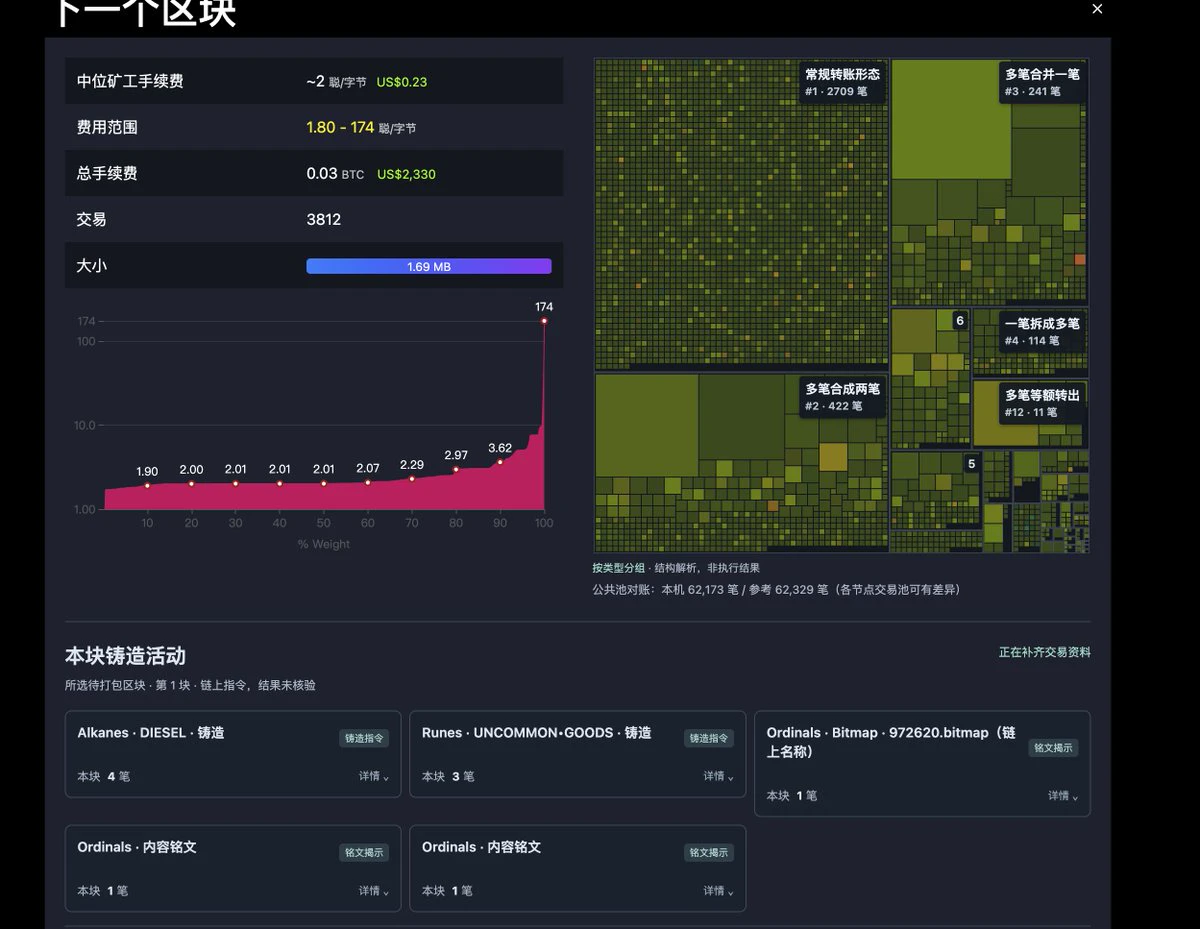This screenshot has width=1200, height=929.
Task: Click the treemap group badge numbered 6
Action: 960,321
